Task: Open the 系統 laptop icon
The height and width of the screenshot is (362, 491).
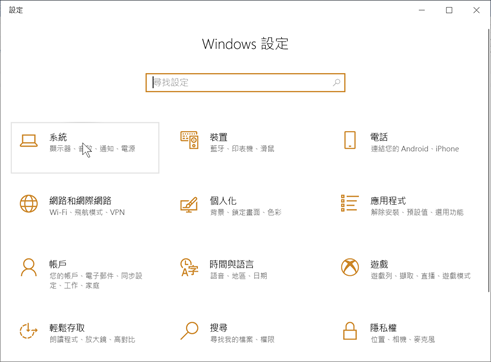Action: [x=29, y=141]
